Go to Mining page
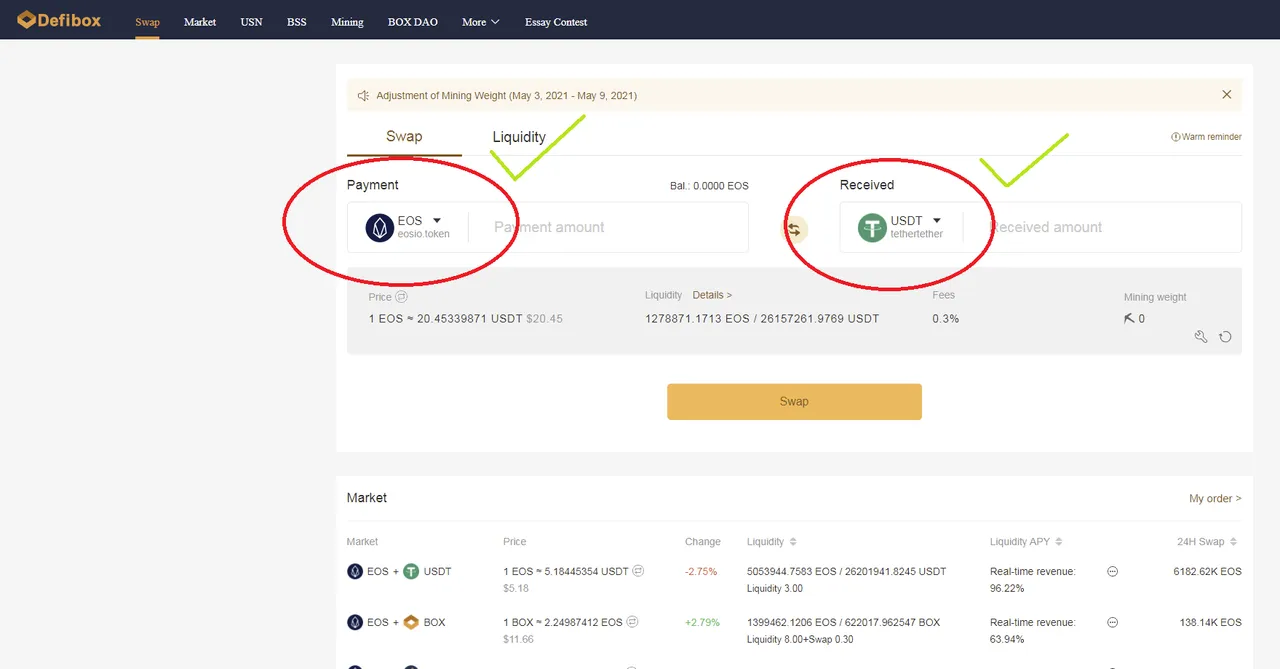Image resolution: width=1280 pixels, height=669 pixels. tap(347, 22)
